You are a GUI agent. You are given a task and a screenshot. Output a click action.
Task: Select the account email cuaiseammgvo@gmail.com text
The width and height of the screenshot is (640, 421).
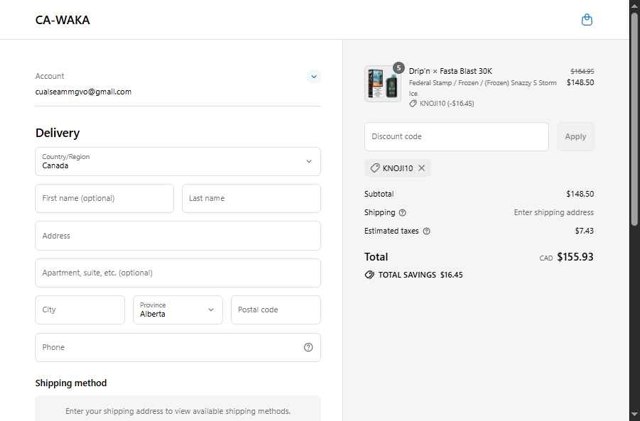pos(83,92)
